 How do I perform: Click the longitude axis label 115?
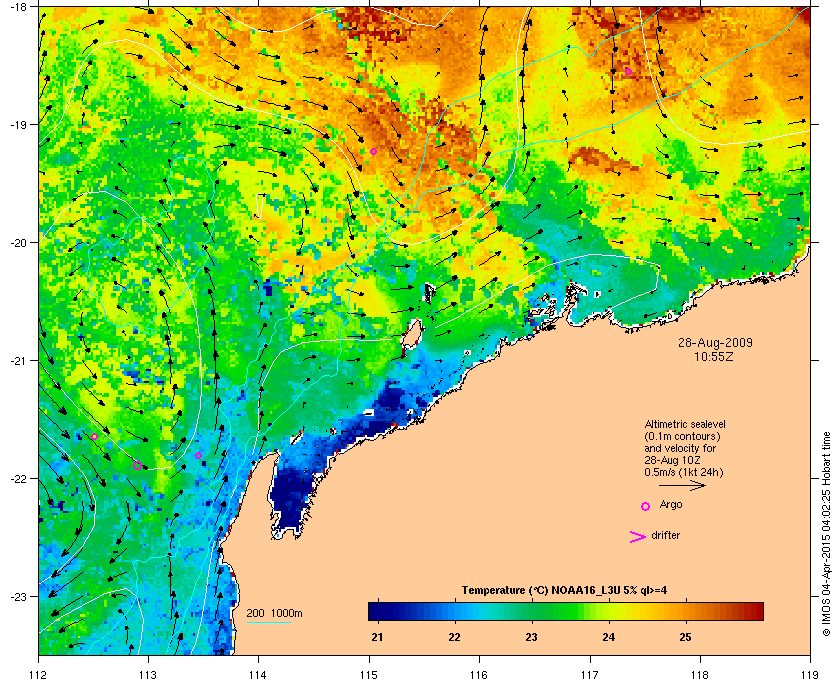[x=369, y=675]
